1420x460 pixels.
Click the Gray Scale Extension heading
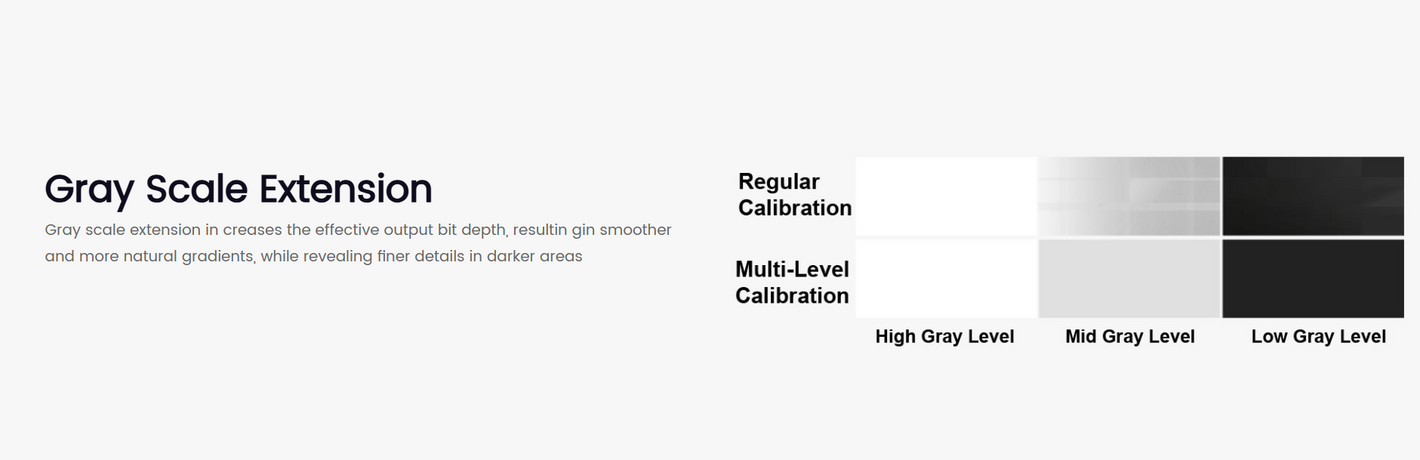[238, 189]
